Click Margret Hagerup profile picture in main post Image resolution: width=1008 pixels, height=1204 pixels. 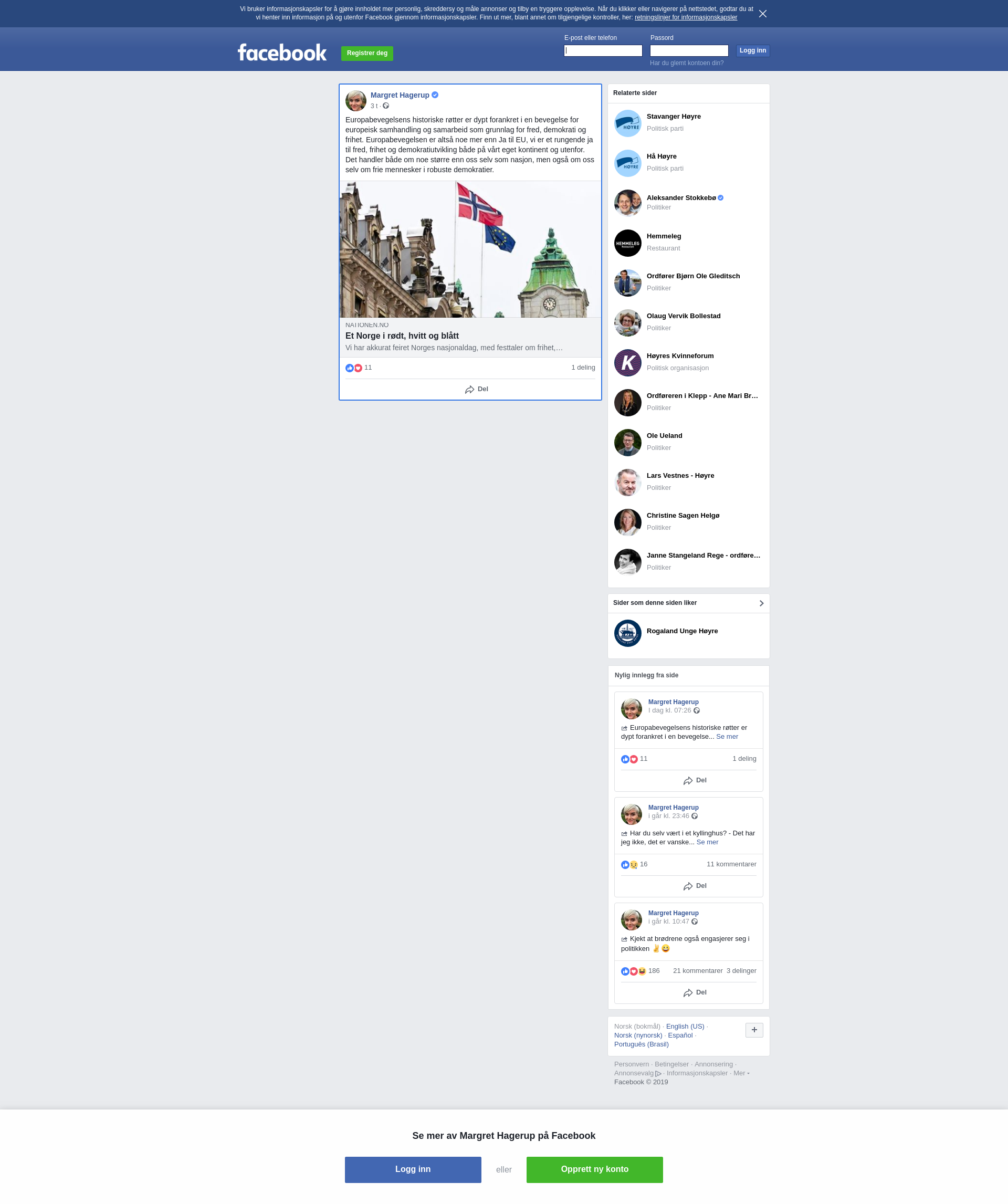coord(355,101)
